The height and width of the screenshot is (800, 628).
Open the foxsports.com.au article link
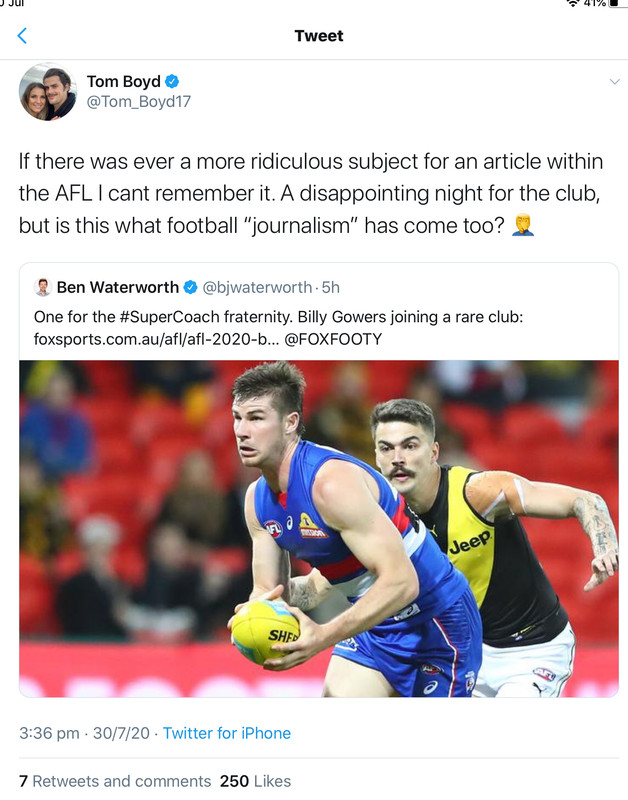tap(156, 339)
